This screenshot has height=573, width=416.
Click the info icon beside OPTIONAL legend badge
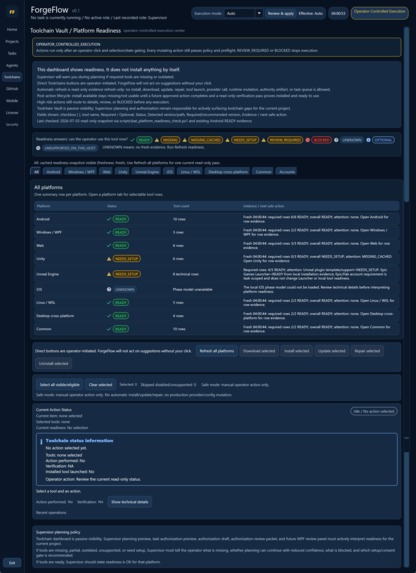(x=368, y=140)
